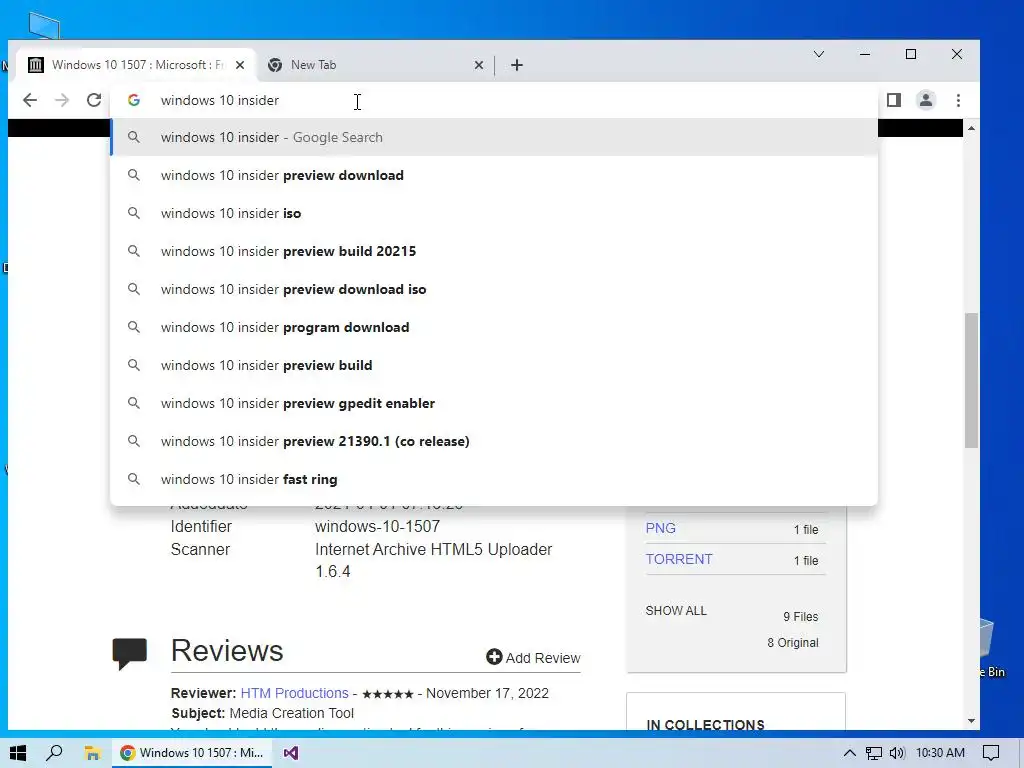Open the HTM Productions reviewer link

click(x=295, y=693)
